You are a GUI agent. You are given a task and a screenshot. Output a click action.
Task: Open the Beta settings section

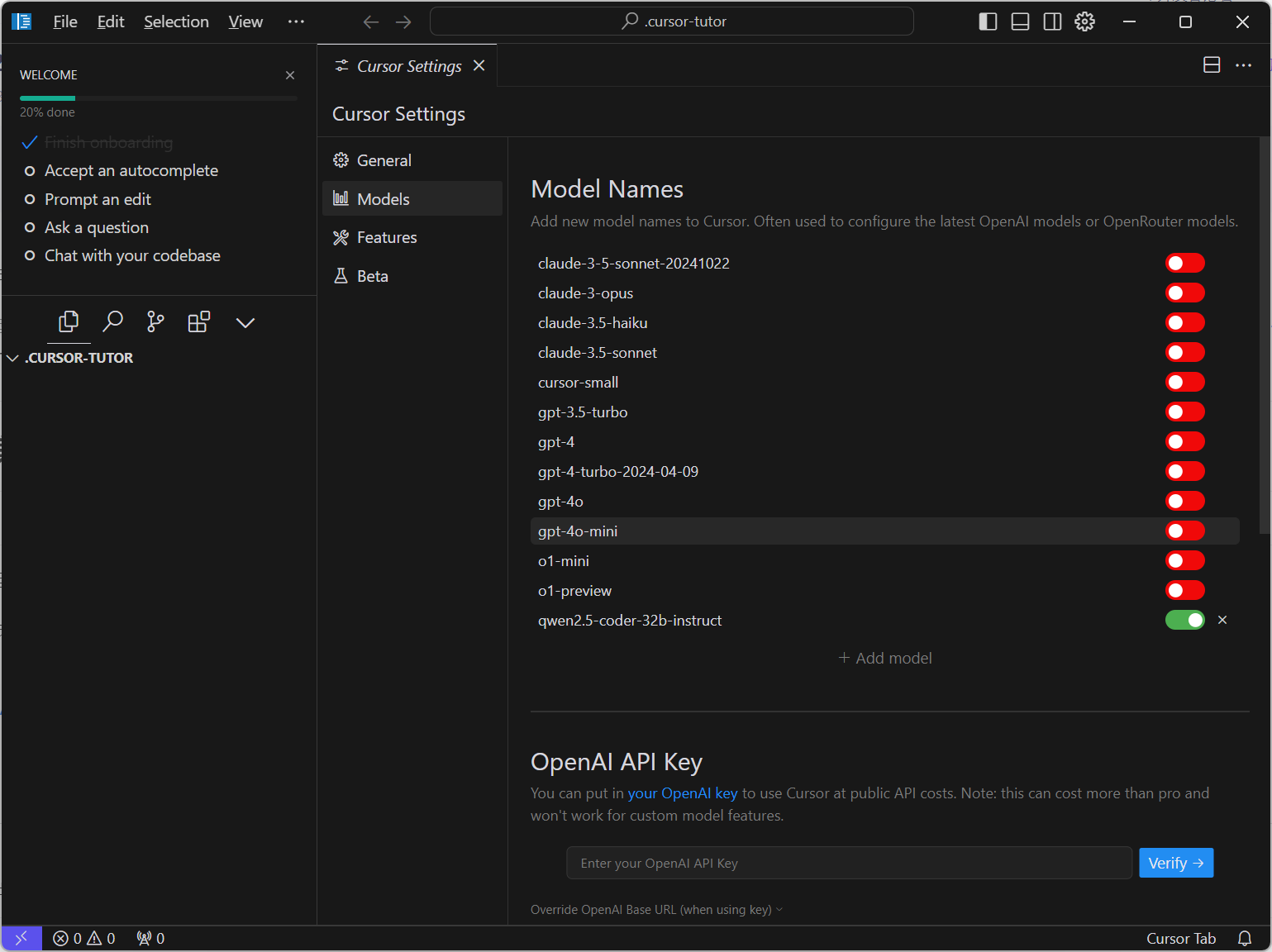[x=412, y=276]
